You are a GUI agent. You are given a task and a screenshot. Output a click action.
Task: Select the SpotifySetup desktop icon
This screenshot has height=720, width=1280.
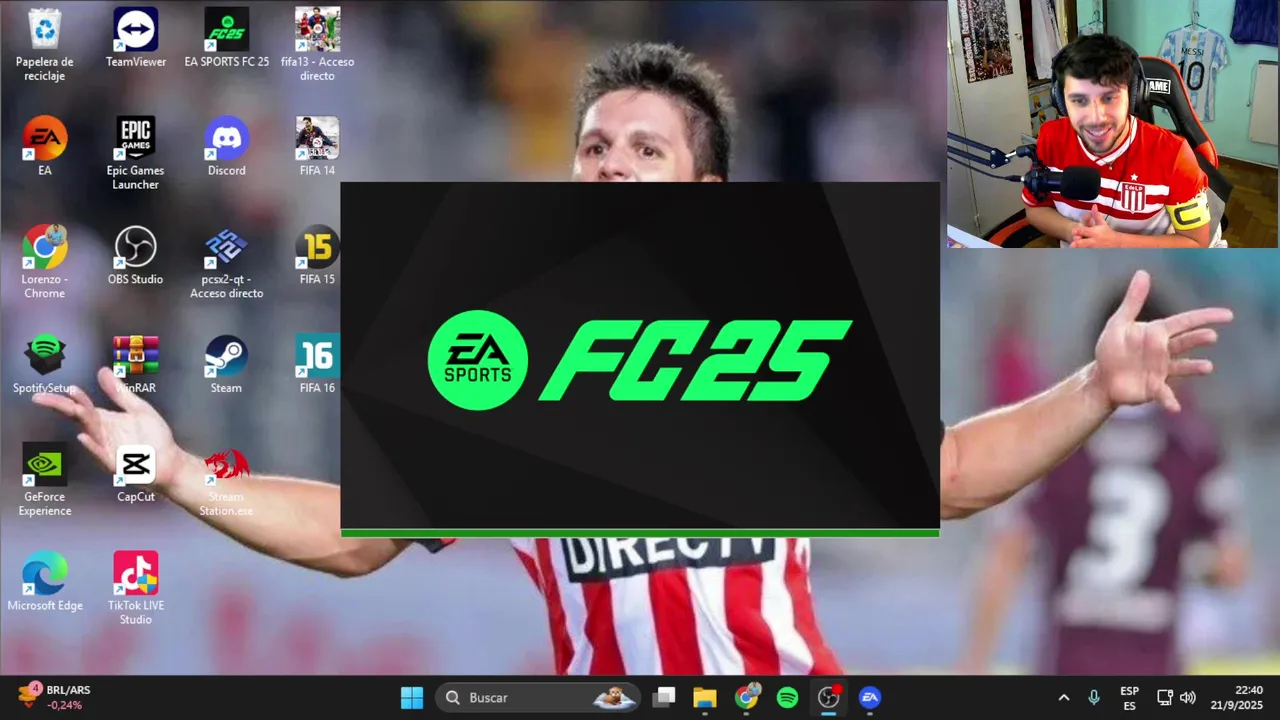point(45,364)
